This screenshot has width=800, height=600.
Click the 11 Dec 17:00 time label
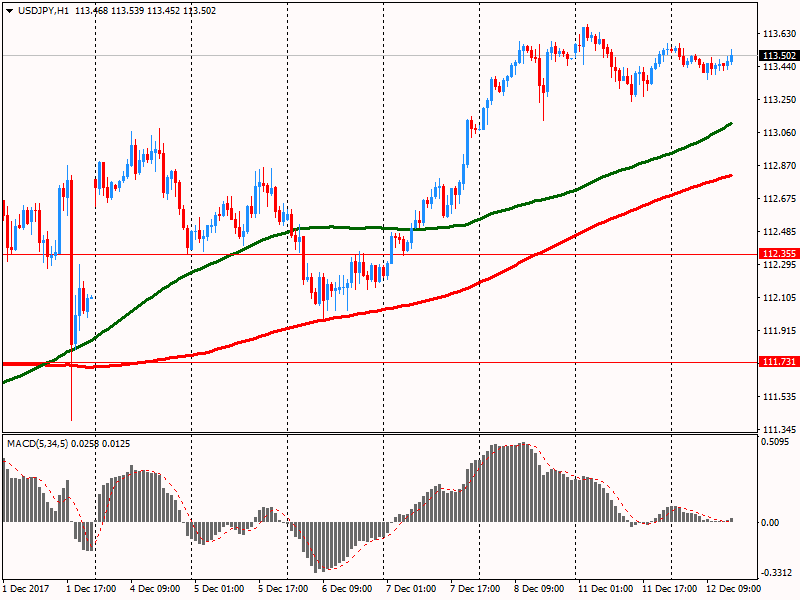tap(669, 589)
